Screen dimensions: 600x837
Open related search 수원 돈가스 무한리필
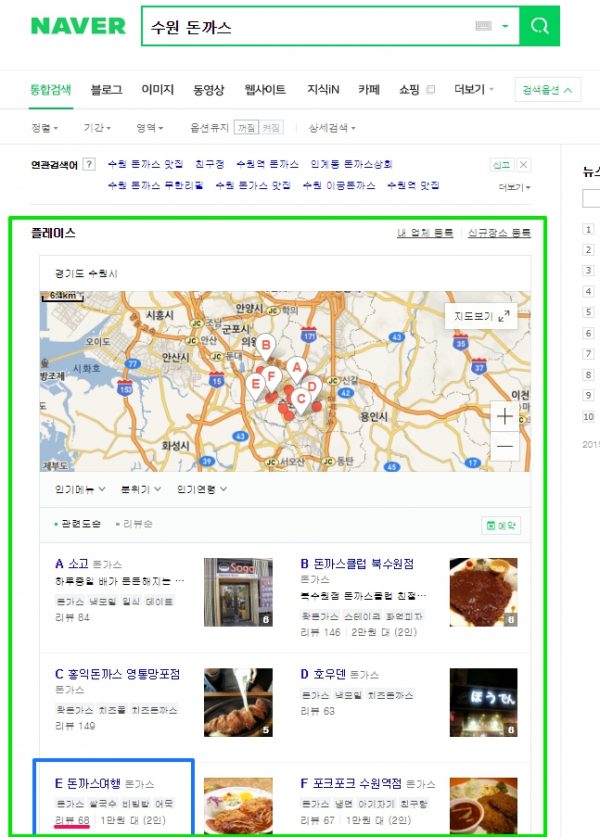tap(155, 185)
